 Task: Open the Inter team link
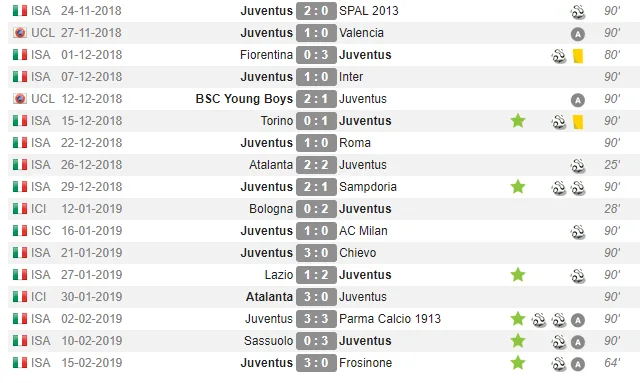pos(351,77)
